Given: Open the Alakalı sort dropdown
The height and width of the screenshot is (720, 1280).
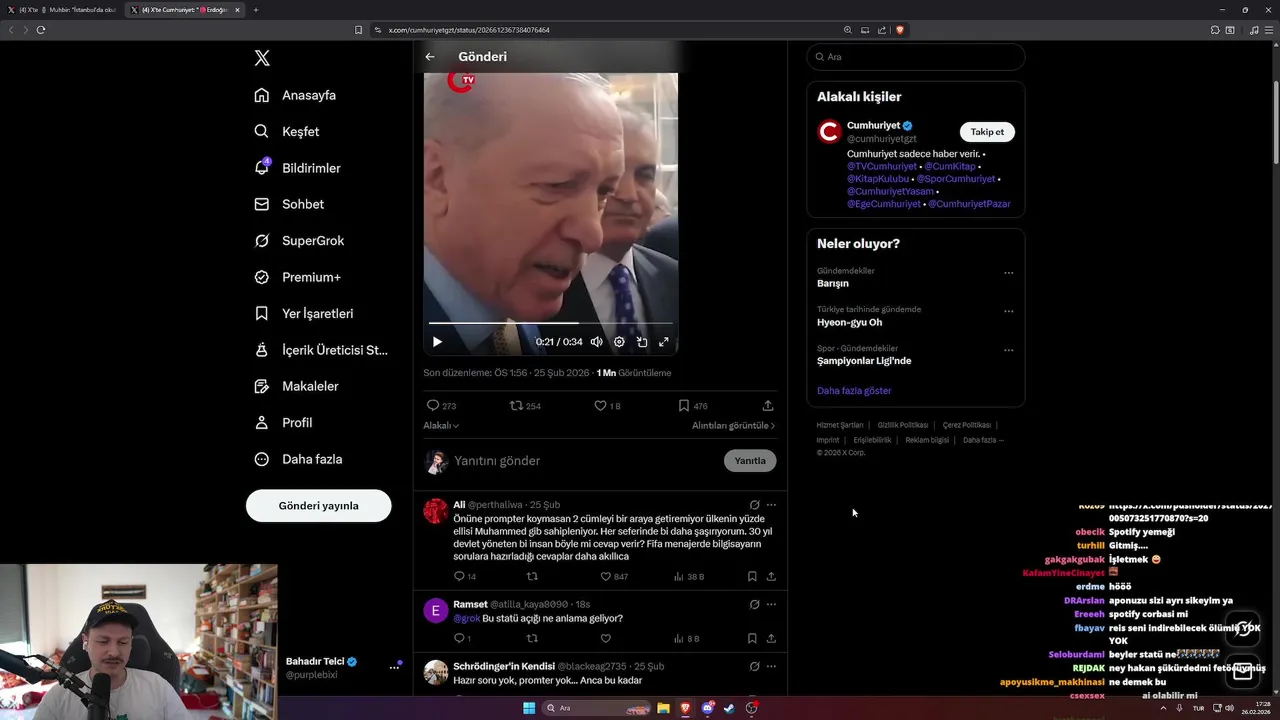Looking at the screenshot, I should [441, 426].
